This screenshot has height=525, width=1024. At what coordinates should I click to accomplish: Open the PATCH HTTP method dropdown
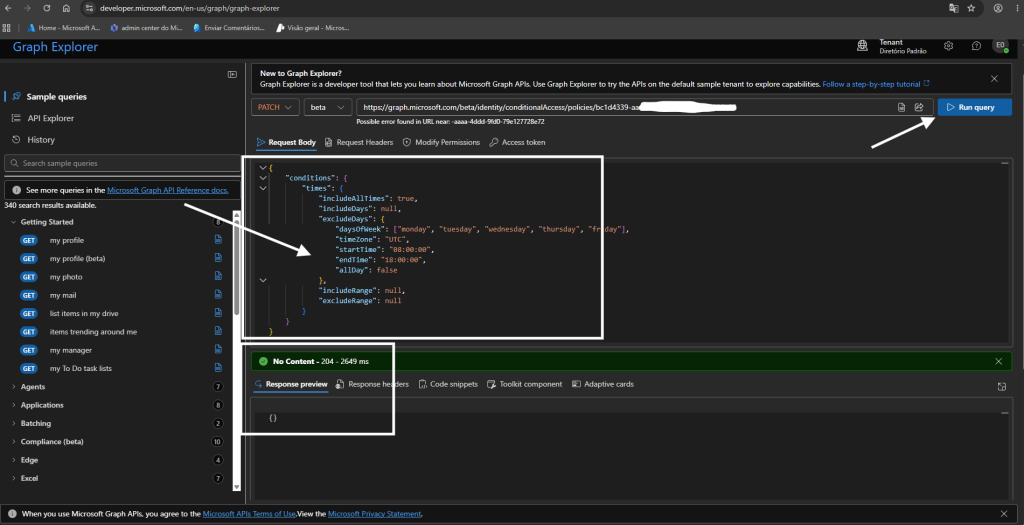[x=275, y=107]
